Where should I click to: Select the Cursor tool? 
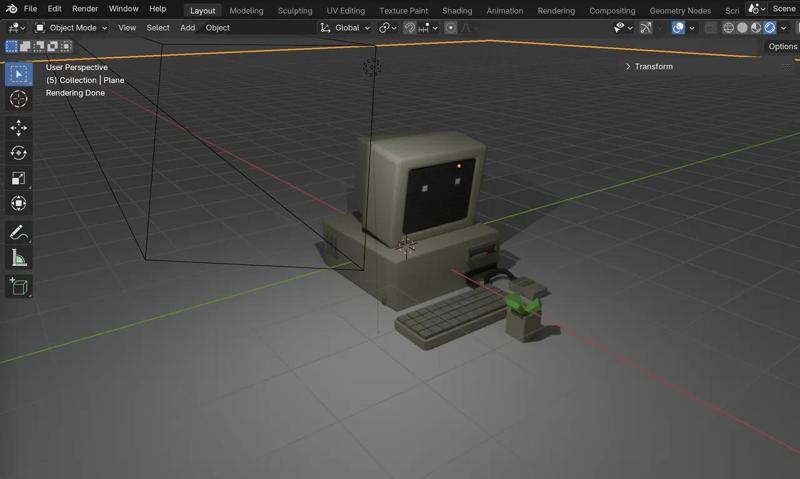[x=19, y=99]
